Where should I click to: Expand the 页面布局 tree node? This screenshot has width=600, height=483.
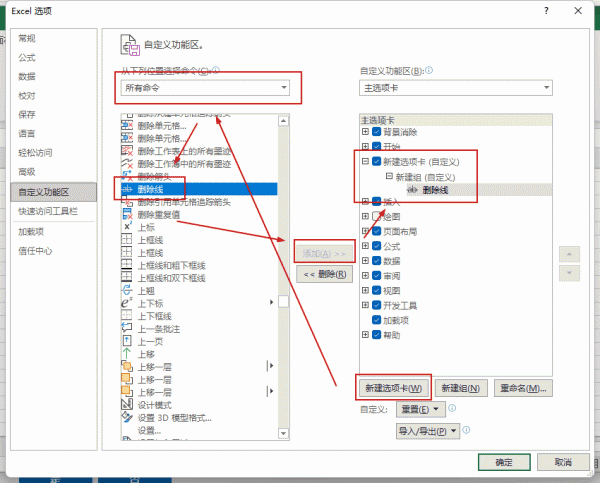366,230
